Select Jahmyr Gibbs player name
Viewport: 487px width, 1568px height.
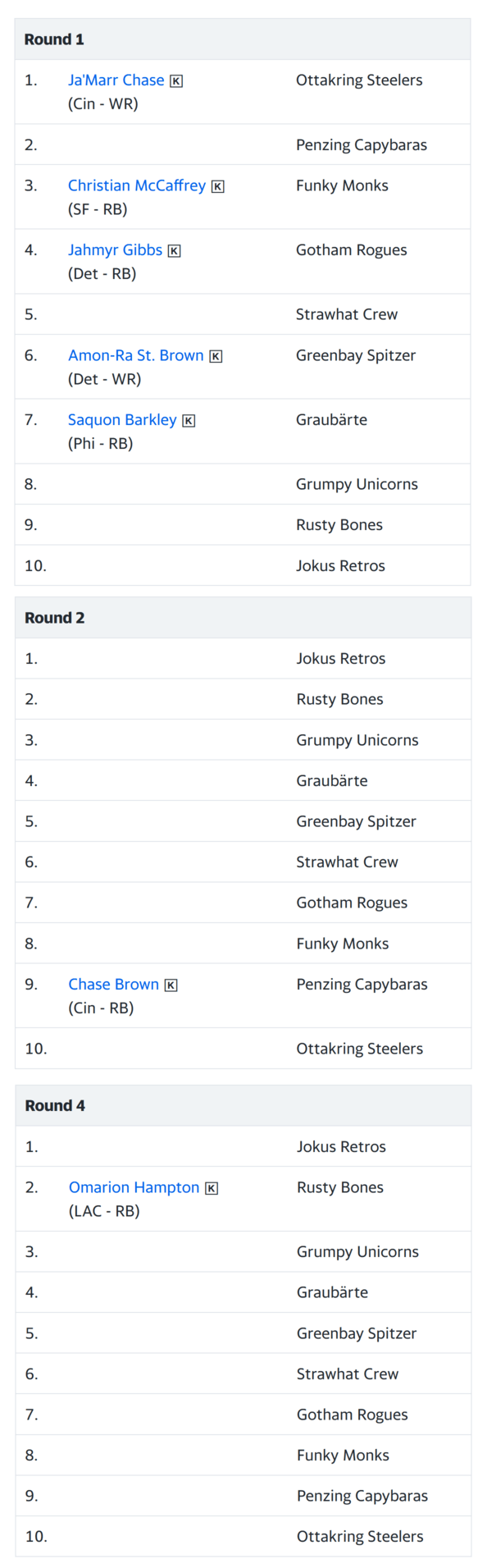[x=115, y=250]
